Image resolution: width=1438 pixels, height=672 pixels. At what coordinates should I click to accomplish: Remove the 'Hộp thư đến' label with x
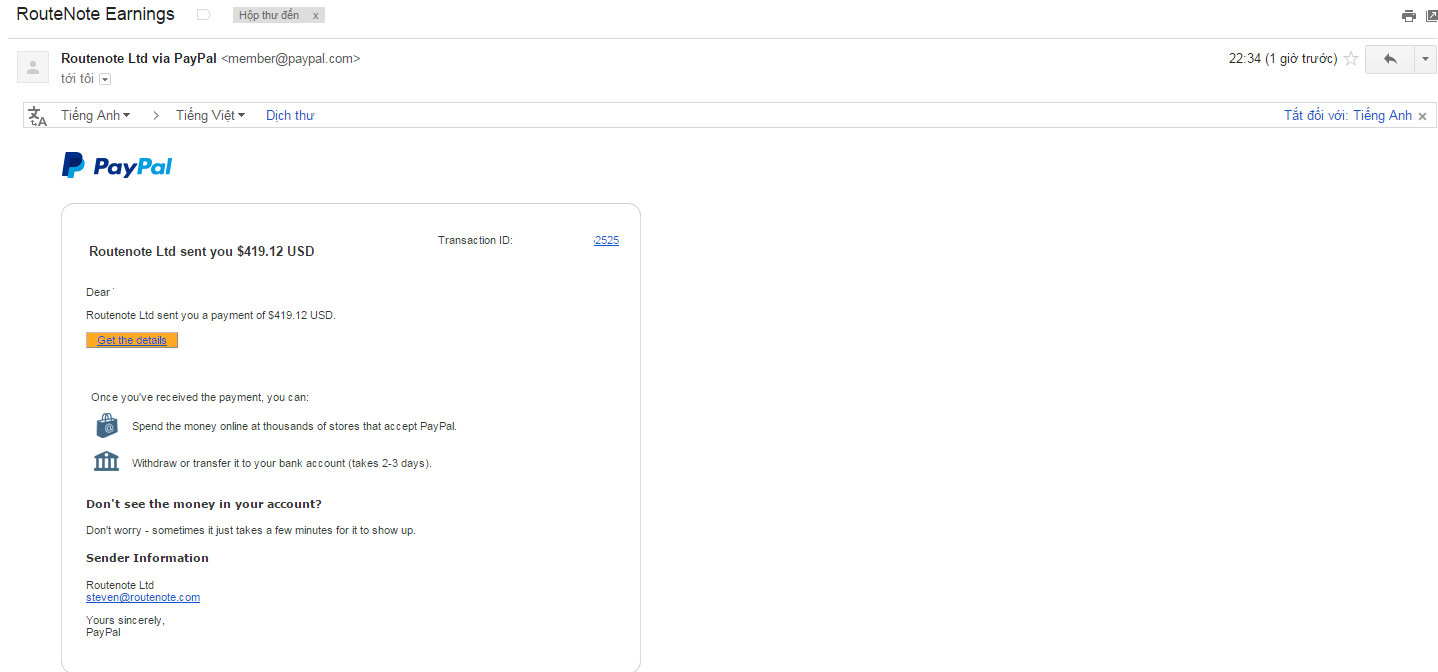(x=316, y=16)
